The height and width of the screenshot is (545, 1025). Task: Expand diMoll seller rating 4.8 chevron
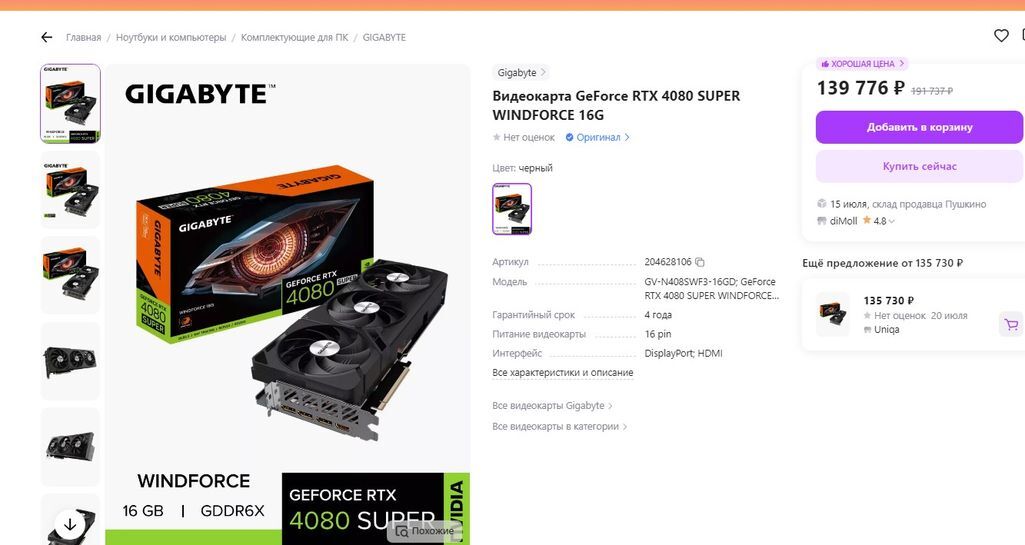tap(892, 222)
